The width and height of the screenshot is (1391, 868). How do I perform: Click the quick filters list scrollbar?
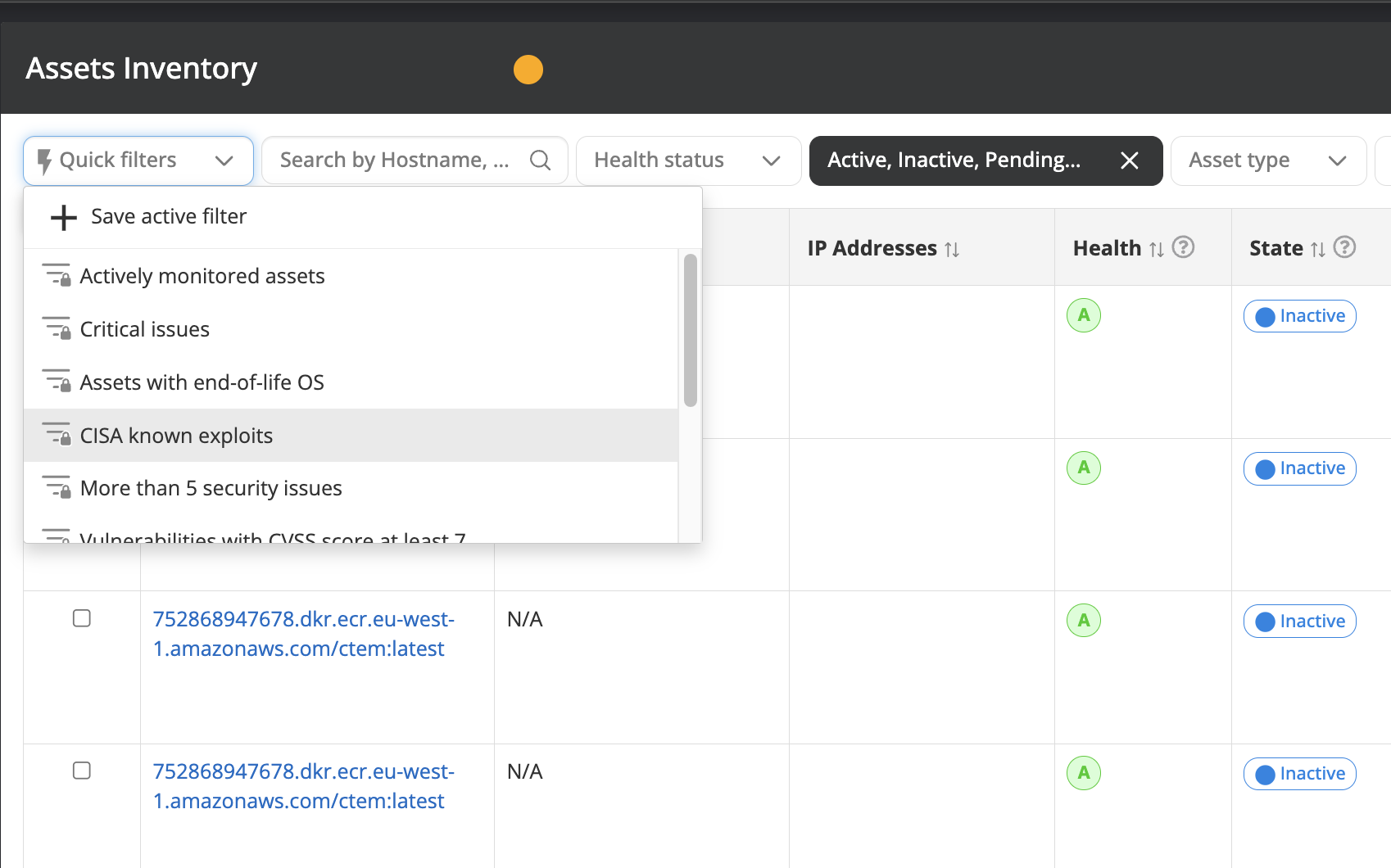tap(691, 331)
